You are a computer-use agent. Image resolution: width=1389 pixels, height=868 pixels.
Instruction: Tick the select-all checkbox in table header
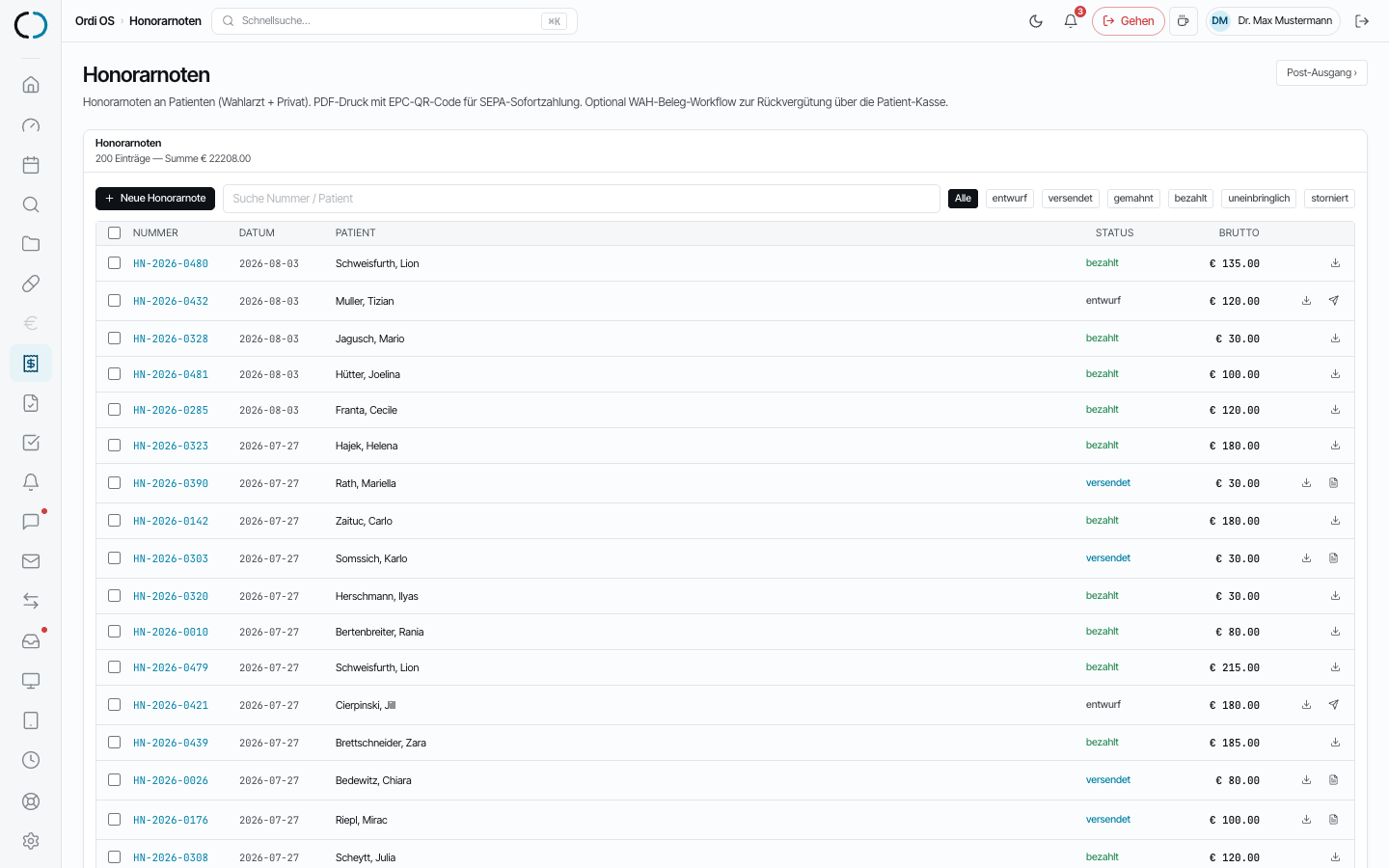click(x=115, y=232)
